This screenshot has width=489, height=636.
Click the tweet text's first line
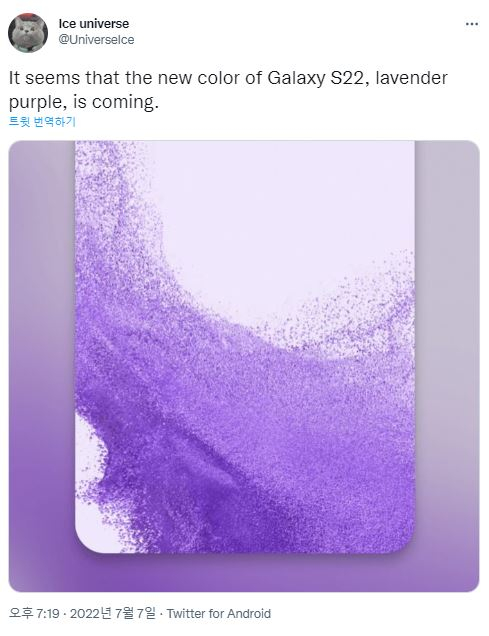228,78
